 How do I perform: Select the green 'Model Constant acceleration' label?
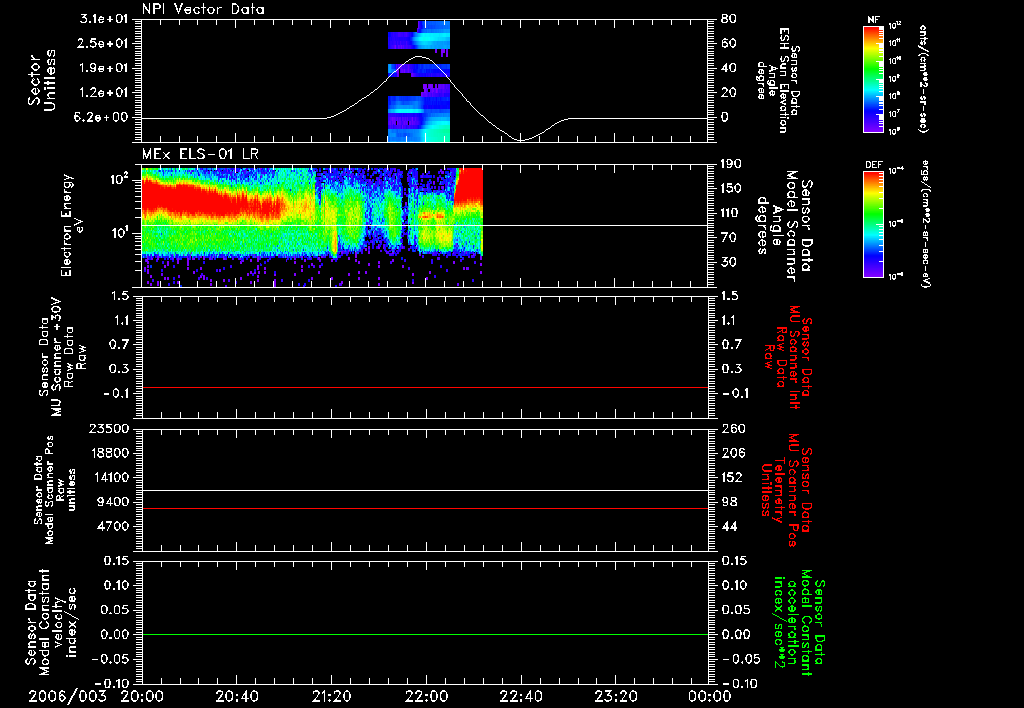800,622
